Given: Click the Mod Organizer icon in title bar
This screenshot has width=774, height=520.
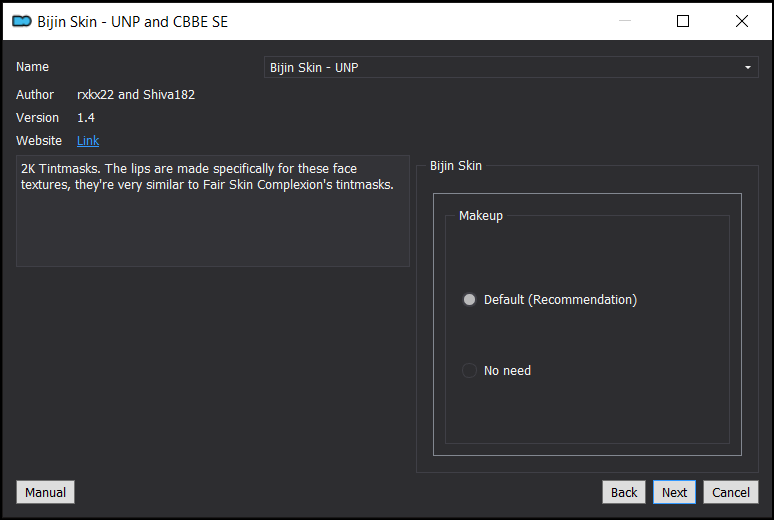Looking at the screenshot, I should [22, 21].
